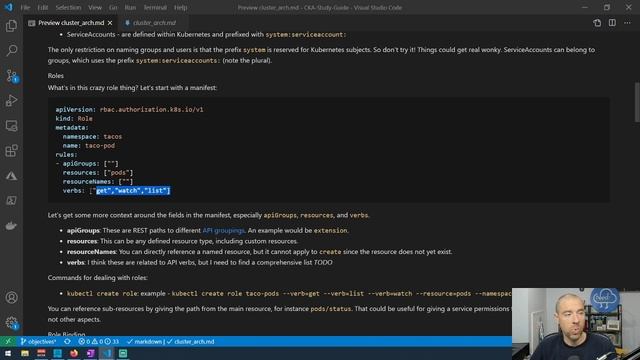Follow the API groupings link
This screenshot has width=640, height=360.
click(223, 230)
